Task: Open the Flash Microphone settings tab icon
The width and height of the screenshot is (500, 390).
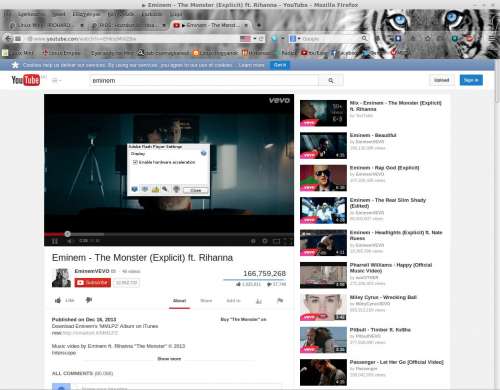Action: coord(165,189)
